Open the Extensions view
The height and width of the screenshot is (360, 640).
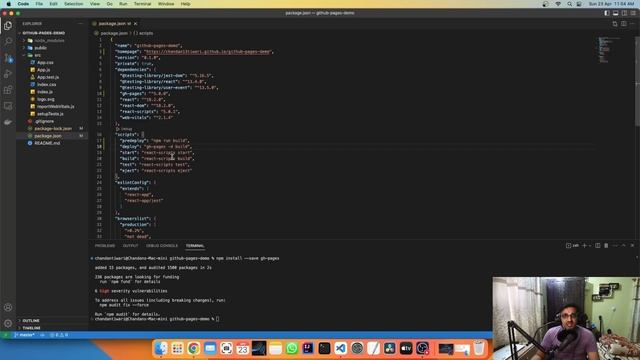point(8,90)
